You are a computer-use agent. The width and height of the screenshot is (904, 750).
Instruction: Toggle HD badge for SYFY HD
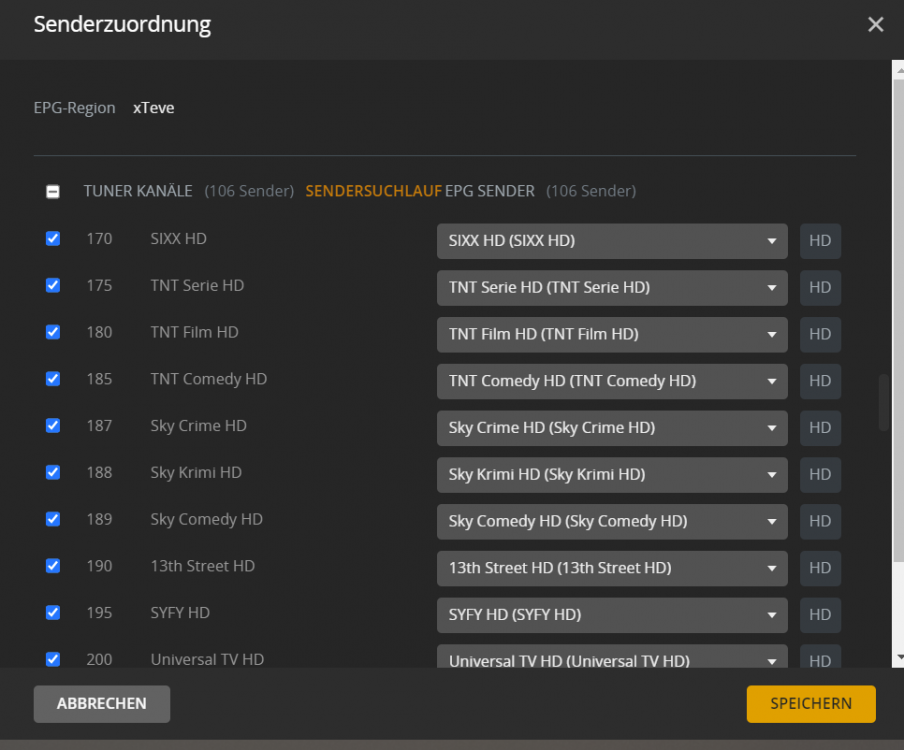[820, 615]
